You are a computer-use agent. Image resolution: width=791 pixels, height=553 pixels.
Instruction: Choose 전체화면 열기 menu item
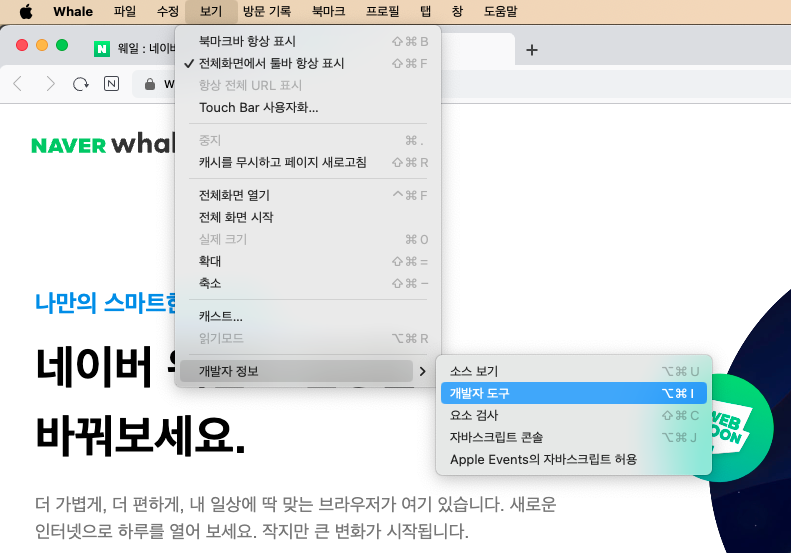point(308,195)
